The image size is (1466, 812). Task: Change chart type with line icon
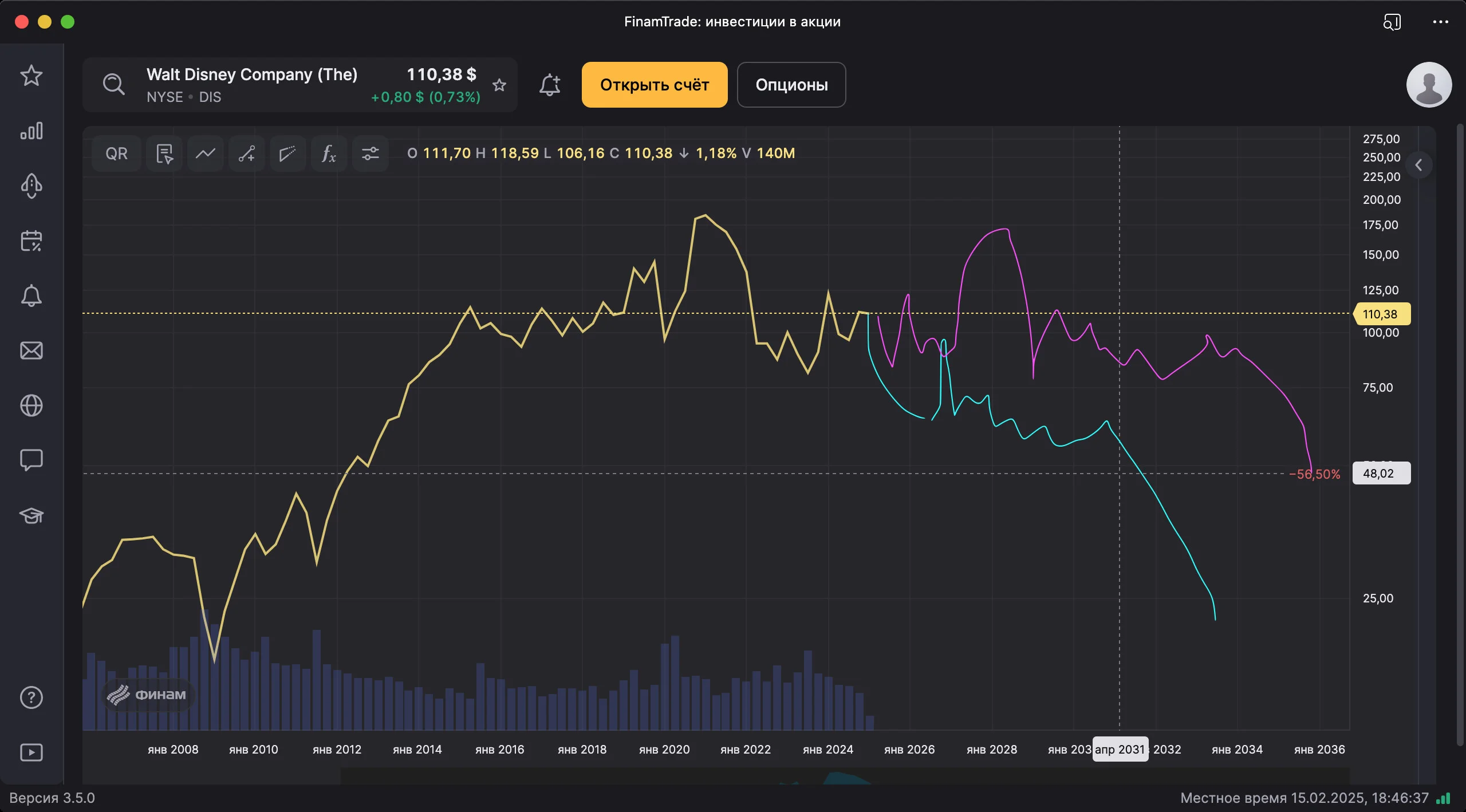206,153
